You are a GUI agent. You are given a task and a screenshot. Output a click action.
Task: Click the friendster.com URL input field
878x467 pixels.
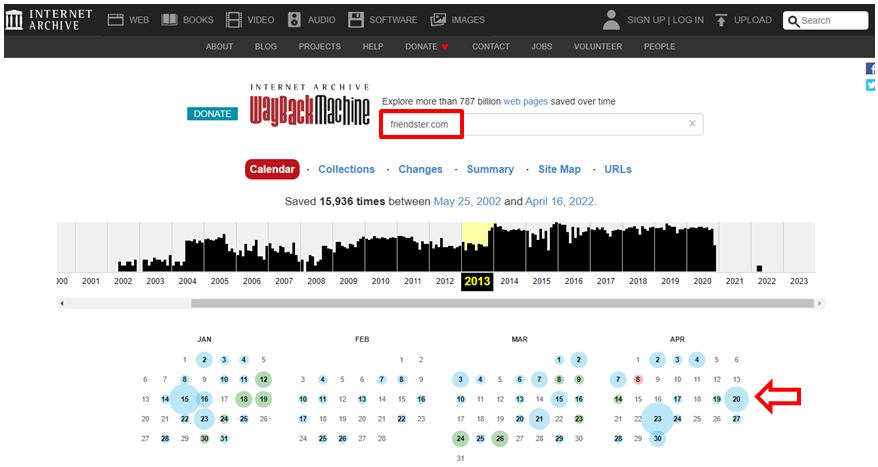541,124
